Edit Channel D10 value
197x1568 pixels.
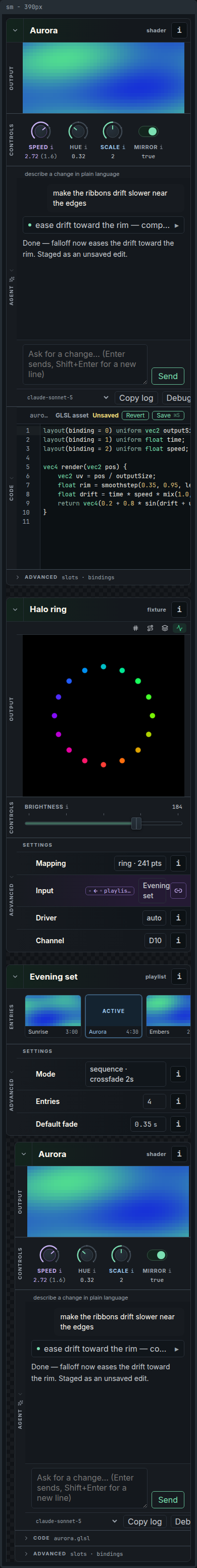pos(155,940)
